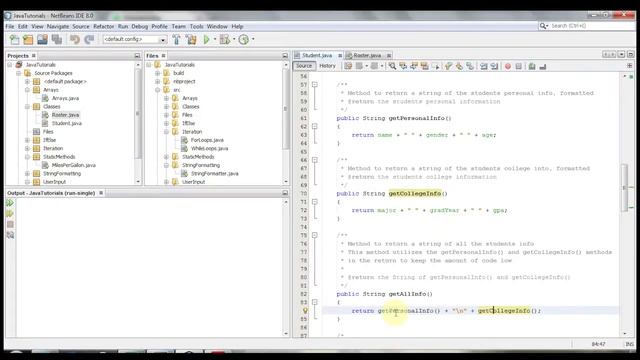The height and width of the screenshot is (360, 640).
Task: Click Find Next Occurrence in editor toolbar
Action: pos(414,66)
